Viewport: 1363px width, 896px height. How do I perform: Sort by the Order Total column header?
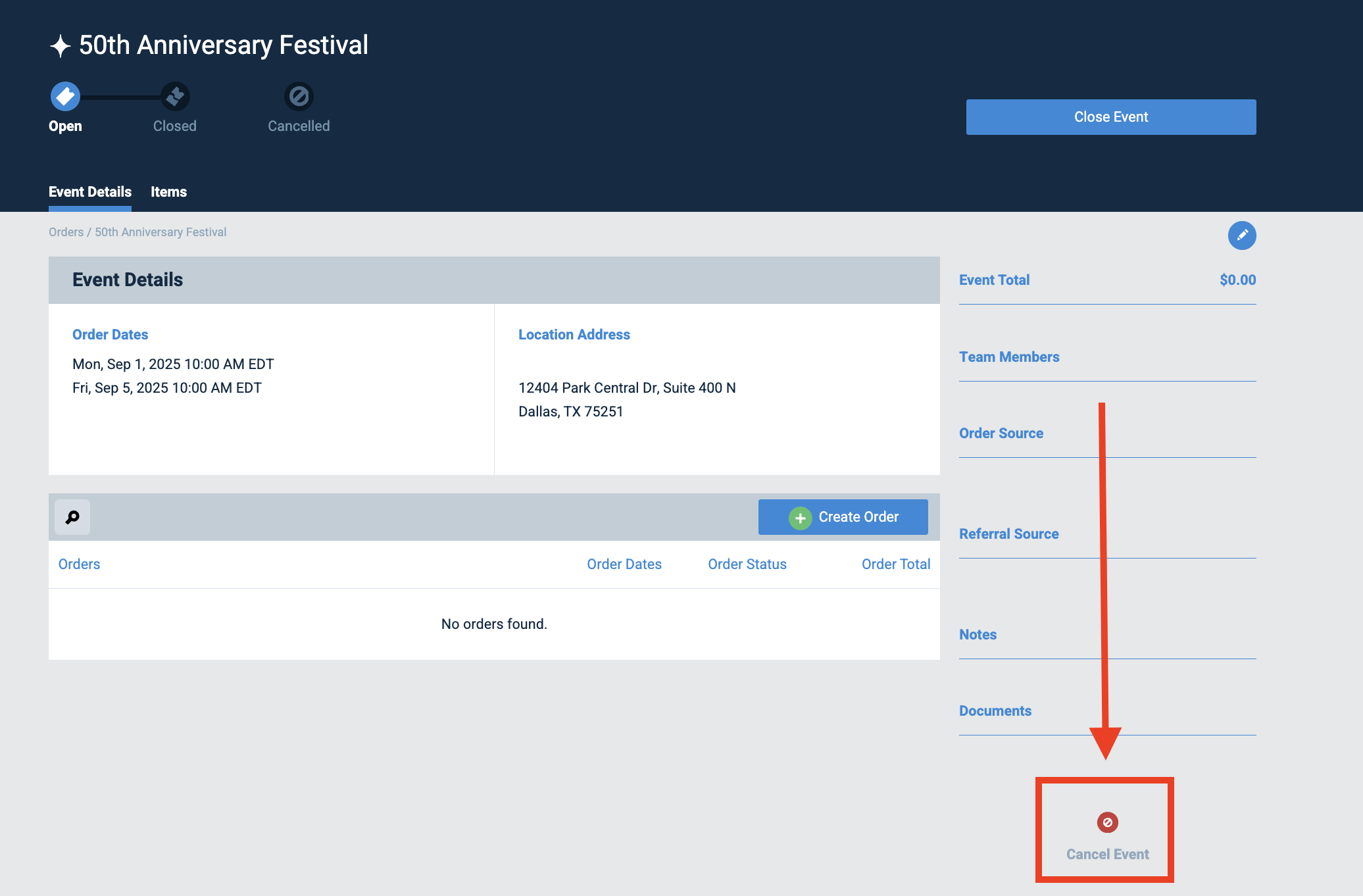pos(896,564)
